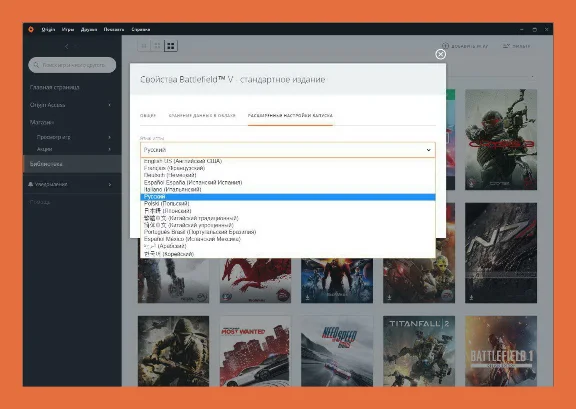Choose Traditional Chinese (Китайский традиционный) option
Viewport: 576px width, 409px height.
coord(288,218)
